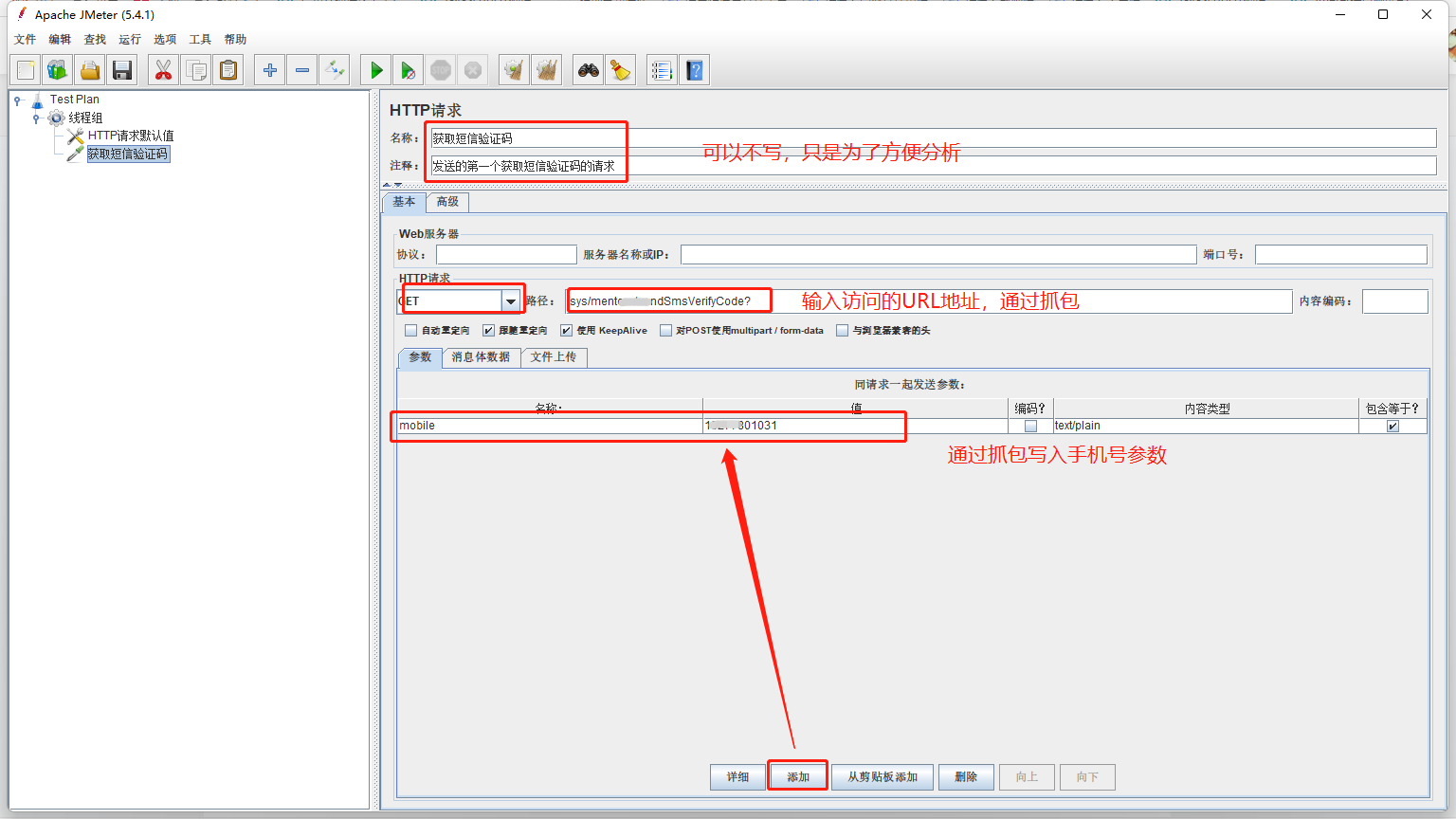The width and height of the screenshot is (1456, 819).
Task: Open the 工具 menu
Action: tap(200, 40)
